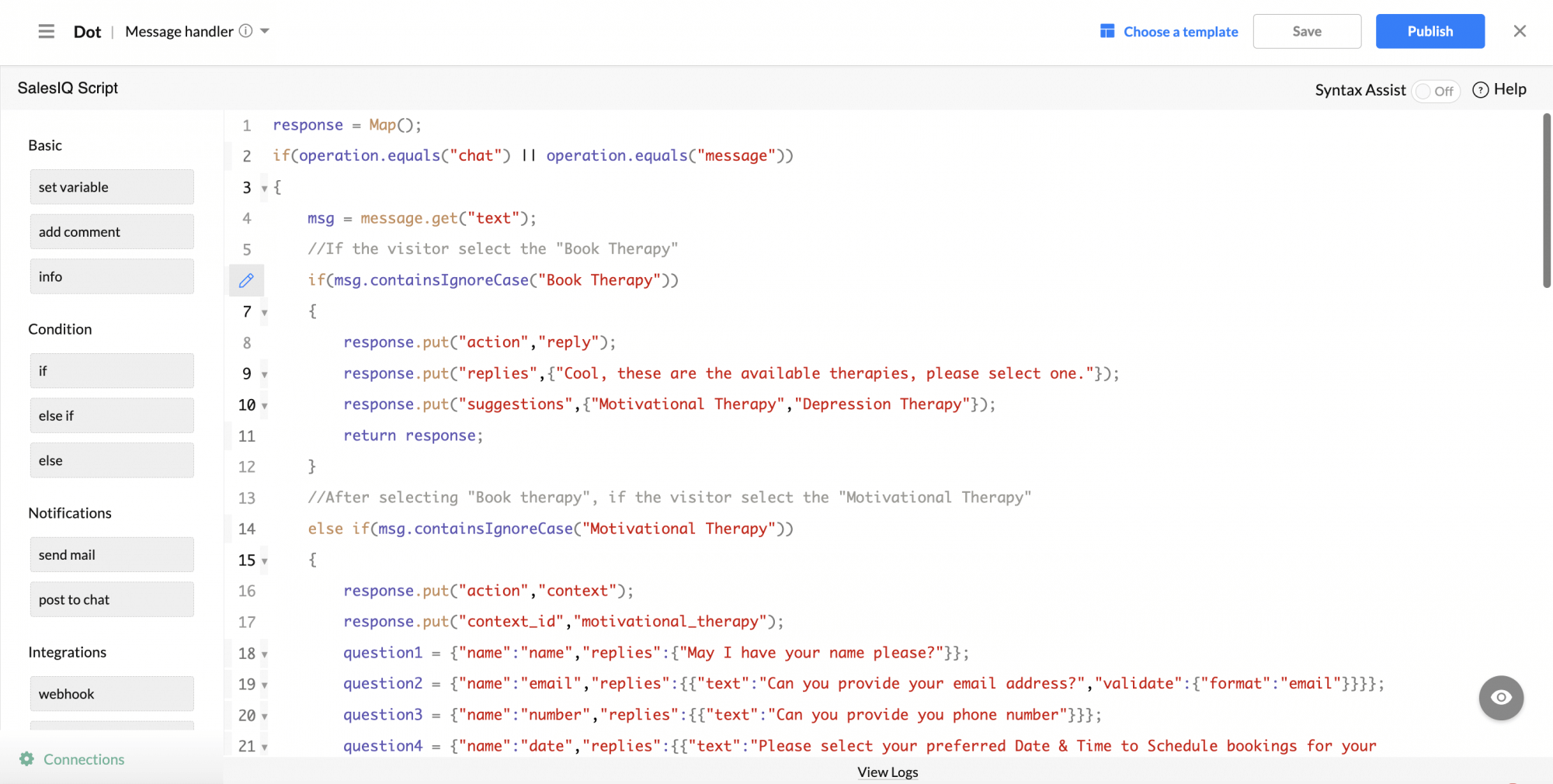Toggle the Syntax Assist switch
The height and width of the screenshot is (784, 1553).
point(1435,91)
